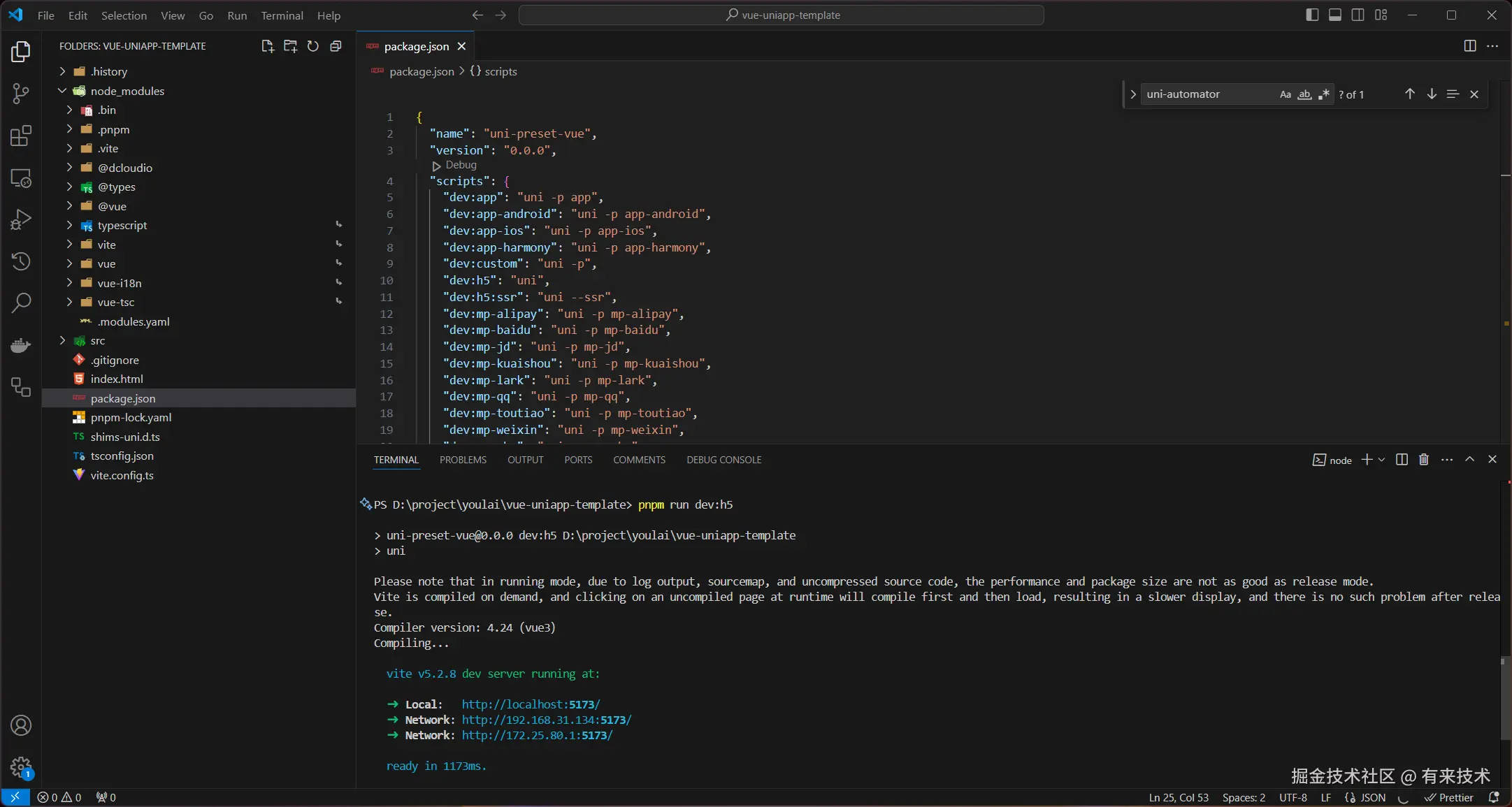This screenshot has width=1512, height=807.
Task: Open the localhost:5173 link in terminal
Action: (x=531, y=704)
